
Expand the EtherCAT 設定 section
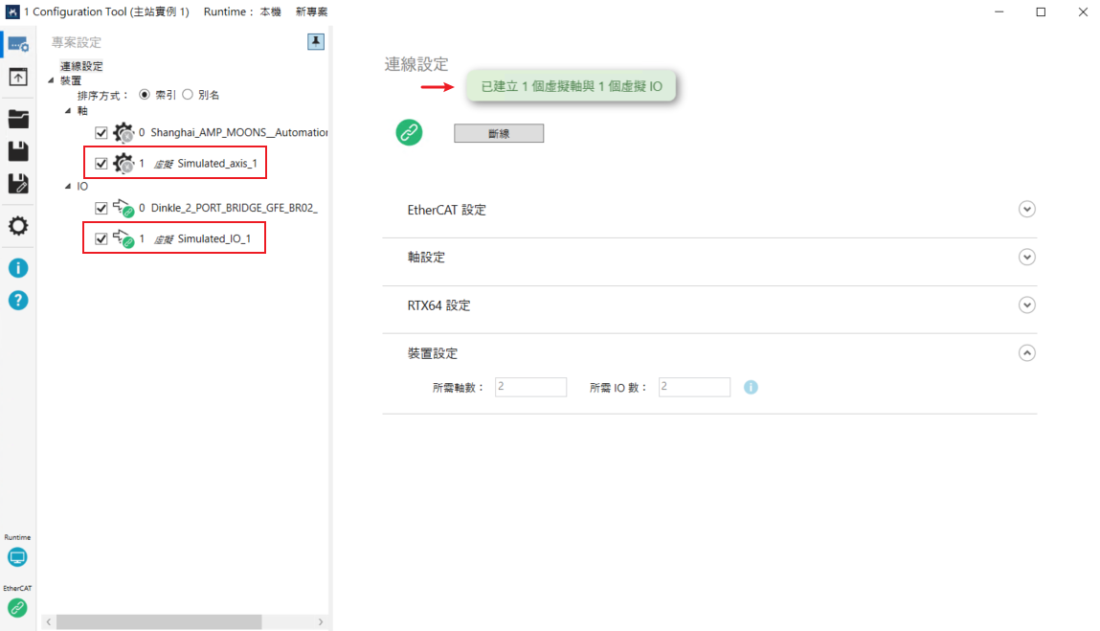coord(1026,210)
